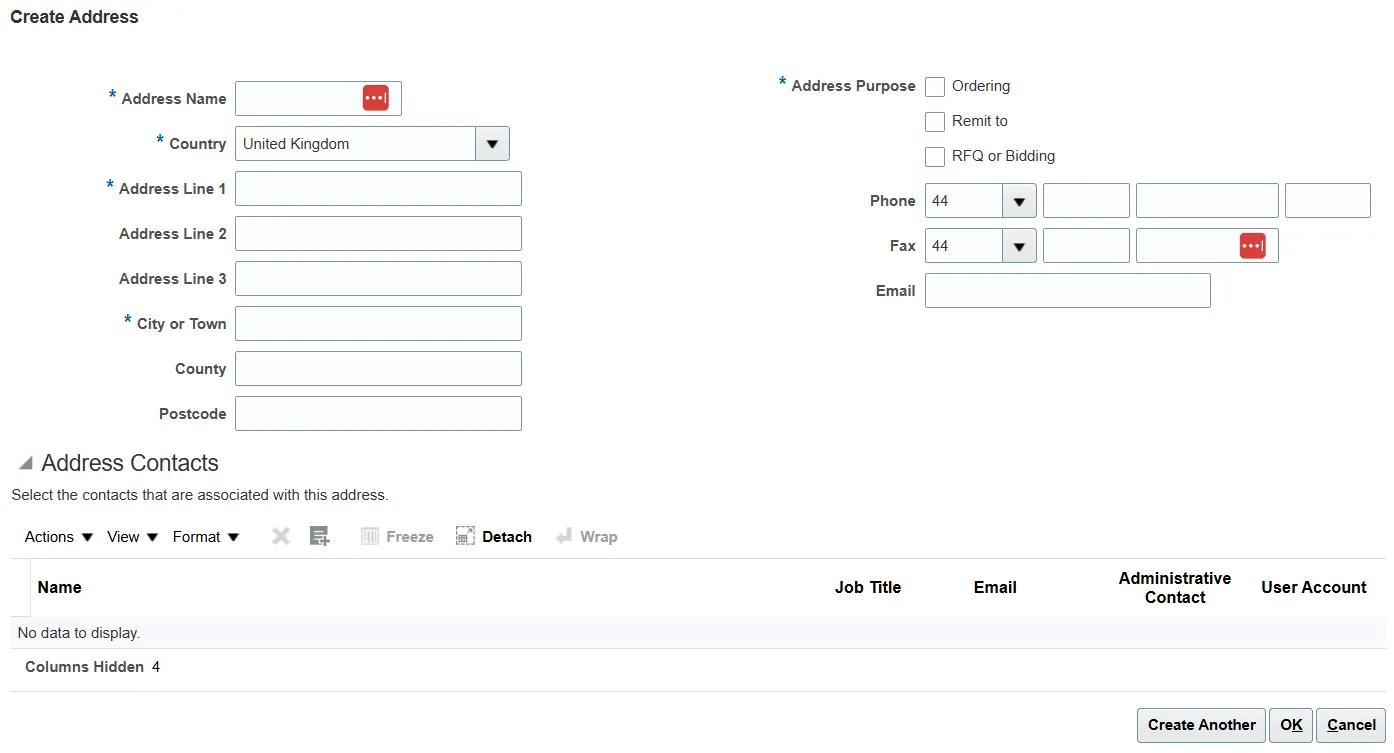Screen dimensions: 1394x753
Task: Click the Address Line 2 field
Action: pos(378,234)
